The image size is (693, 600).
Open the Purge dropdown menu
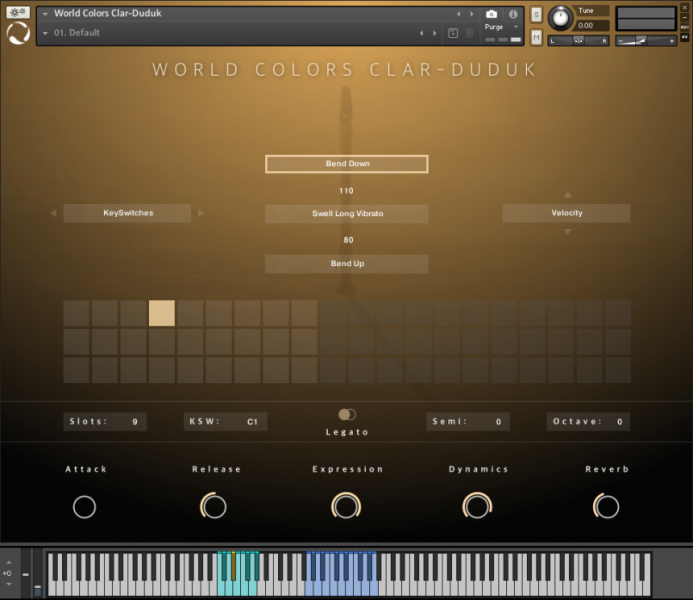click(x=501, y=27)
